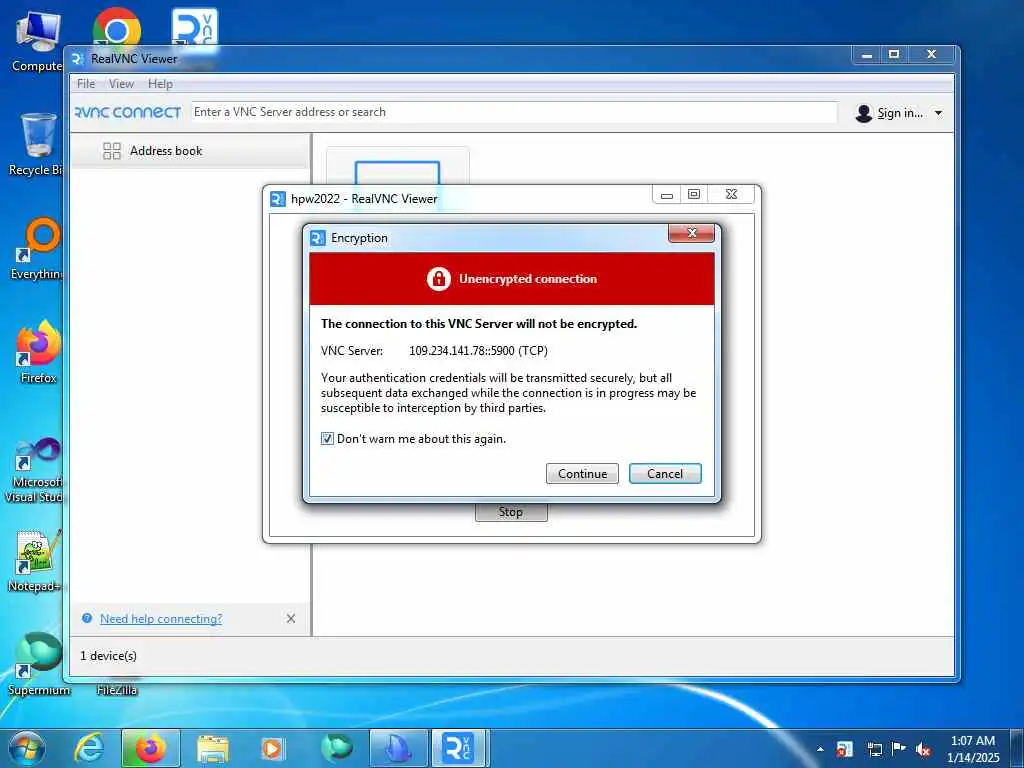Dismiss the Need help connecting banner

coord(291,618)
